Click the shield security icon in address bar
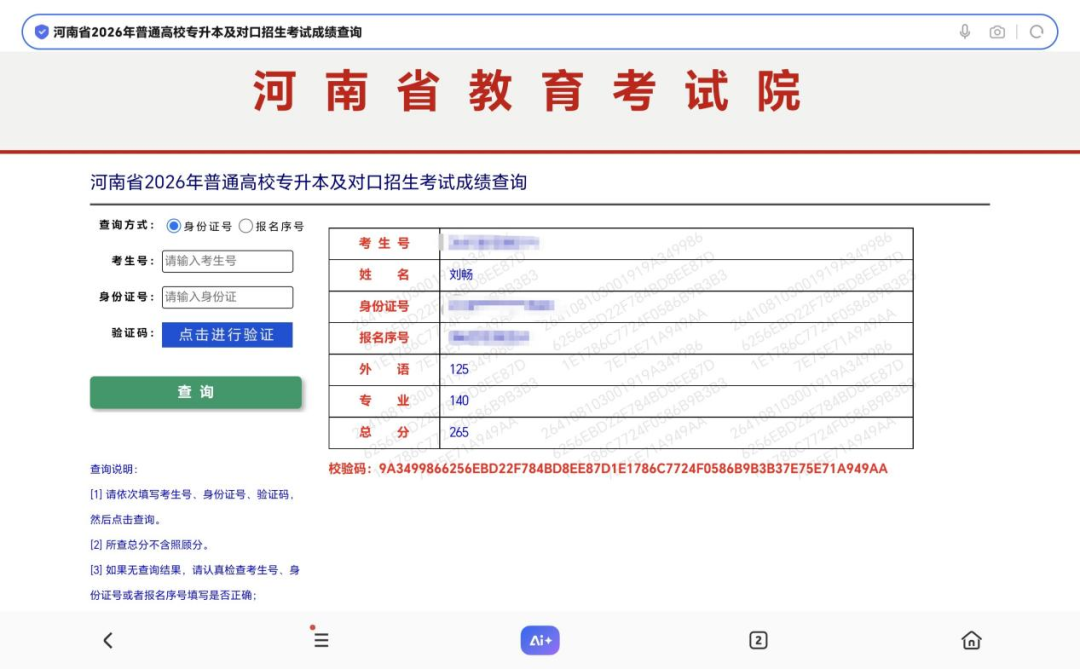Image resolution: width=1080 pixels, height=669 pixels. click(x=41, y=32)
